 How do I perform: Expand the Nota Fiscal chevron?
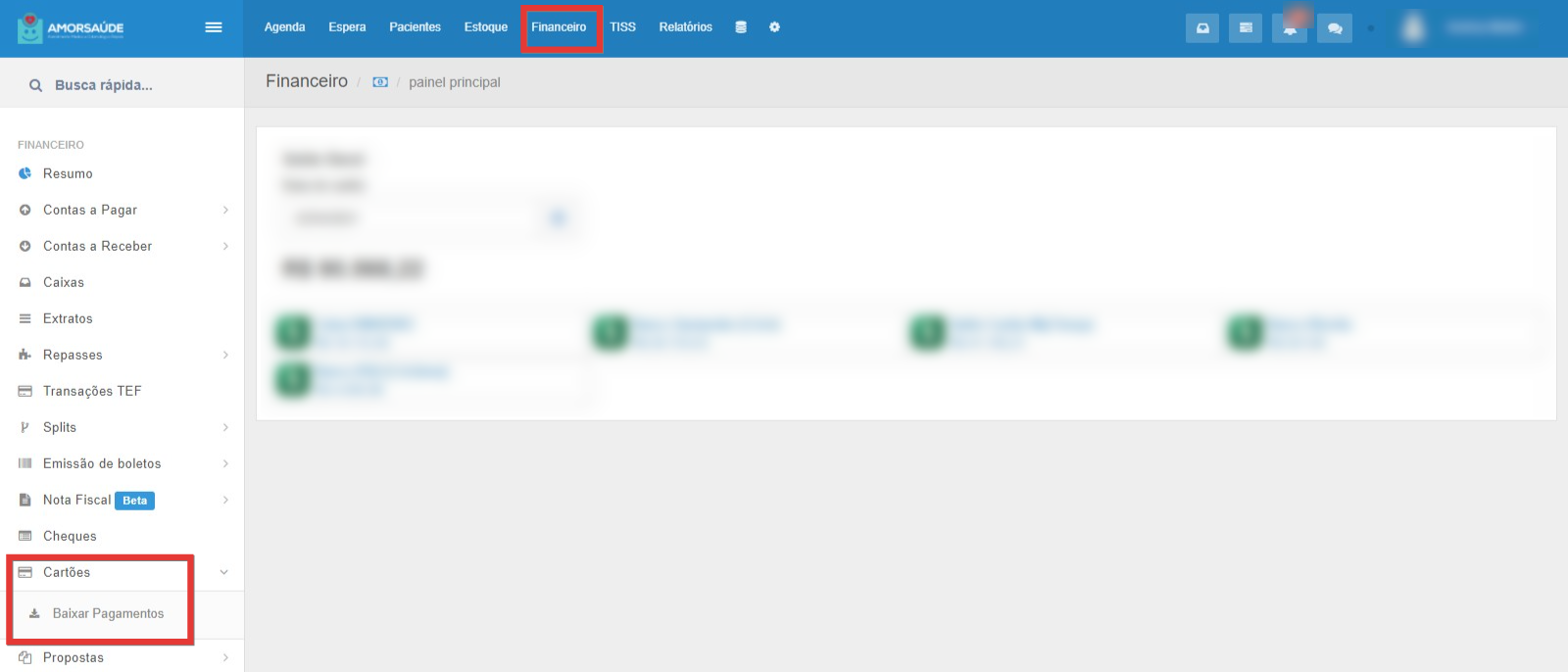pyautogui.click(x=225, y=500)
